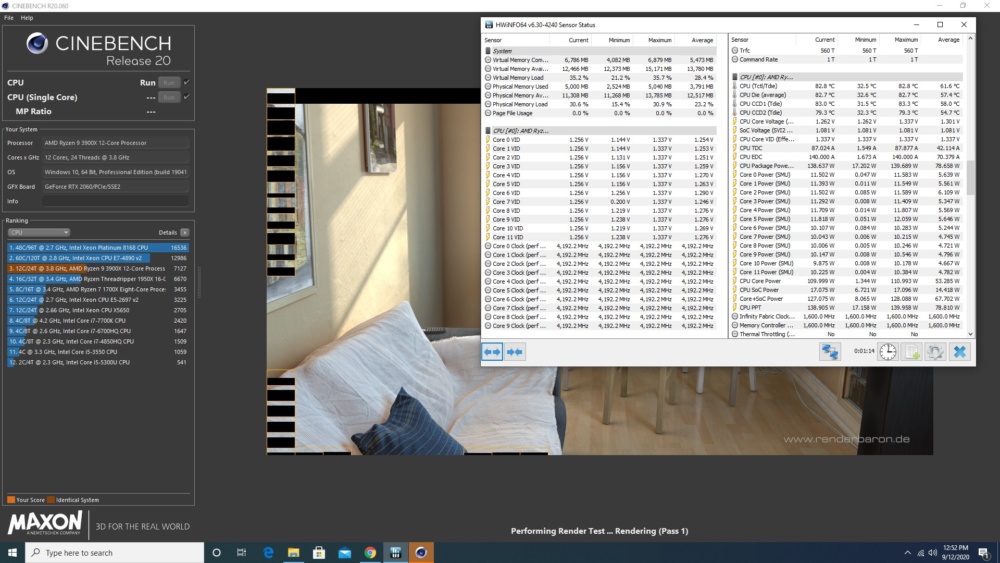Open the Windows Start menu
The image size is (1000, 563).
pyautogui.click(x=12, y=552)
